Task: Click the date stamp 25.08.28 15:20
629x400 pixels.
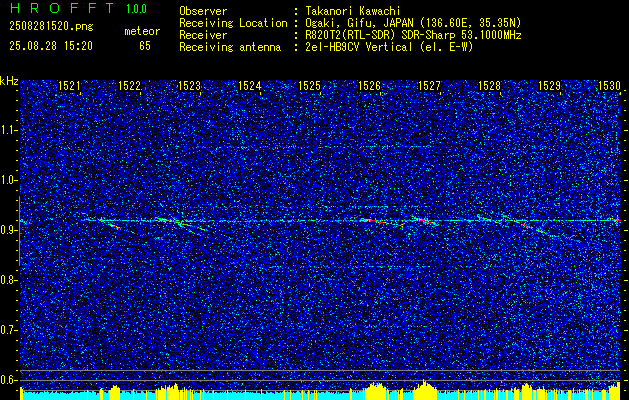Action: [51, 46]
